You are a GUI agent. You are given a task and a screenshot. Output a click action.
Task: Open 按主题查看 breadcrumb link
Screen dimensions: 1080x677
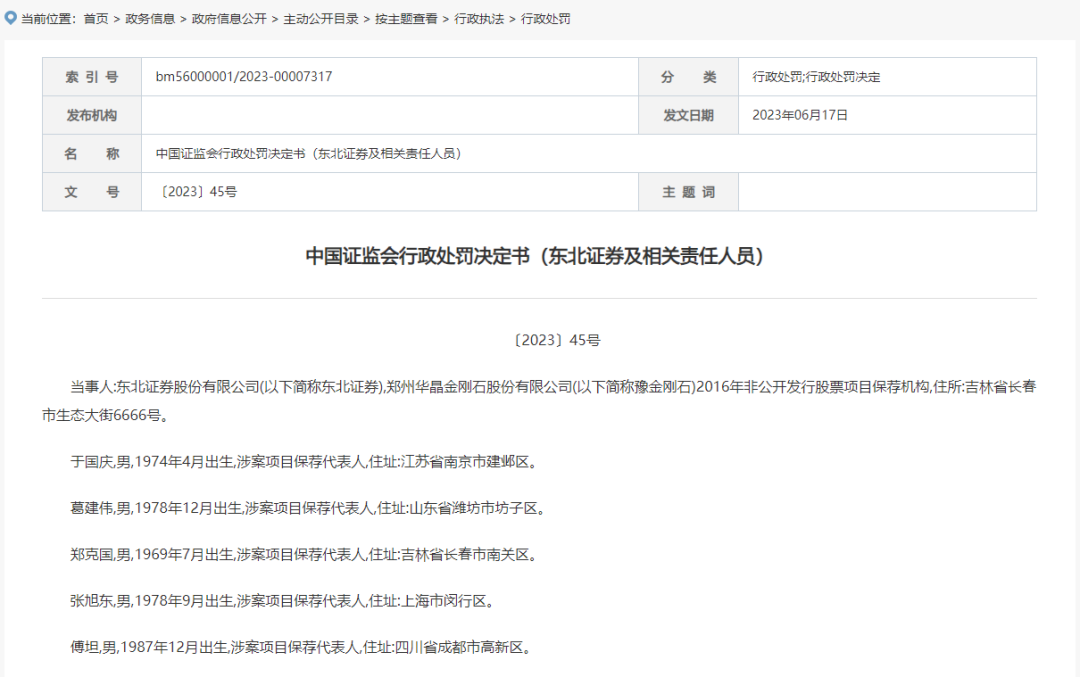coord(406,19)
